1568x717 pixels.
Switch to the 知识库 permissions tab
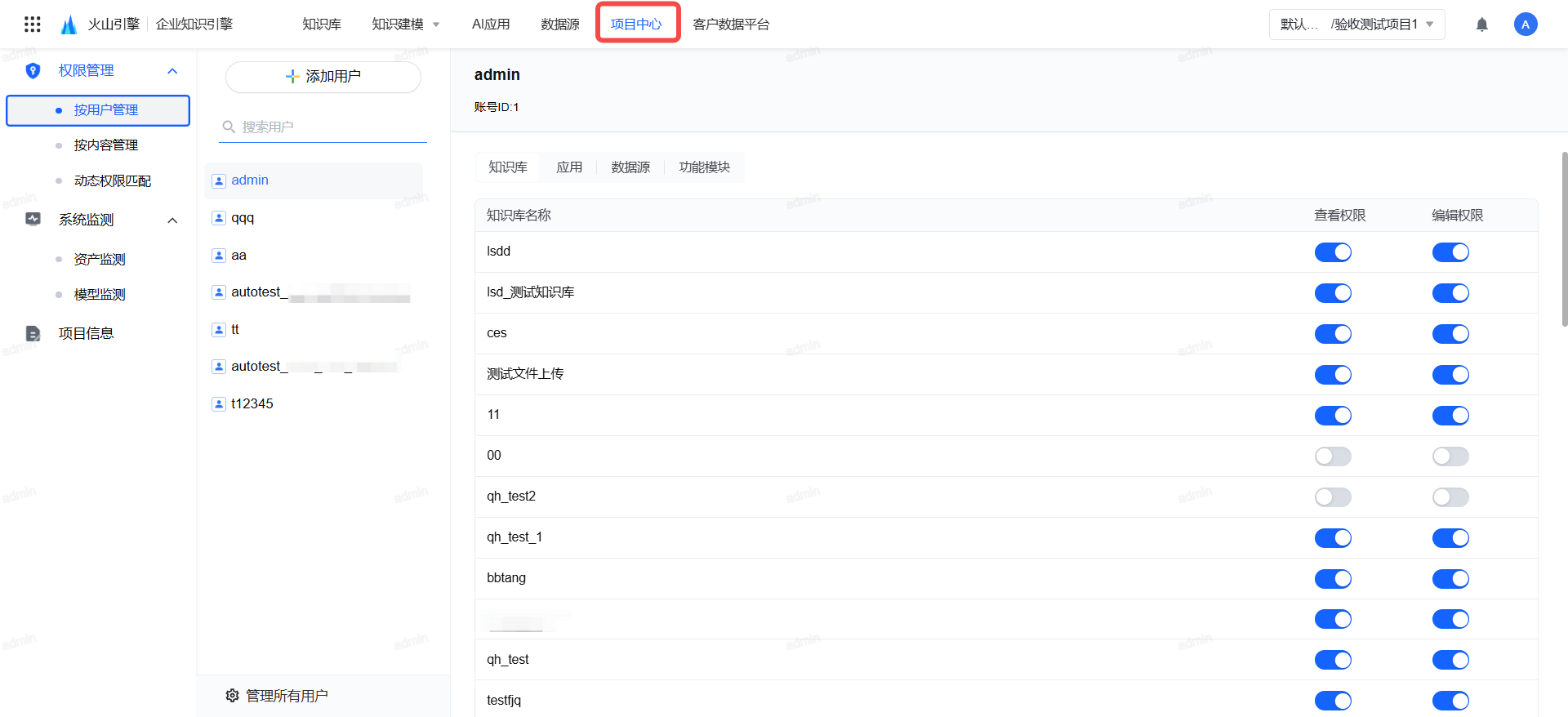pos(508,167)
